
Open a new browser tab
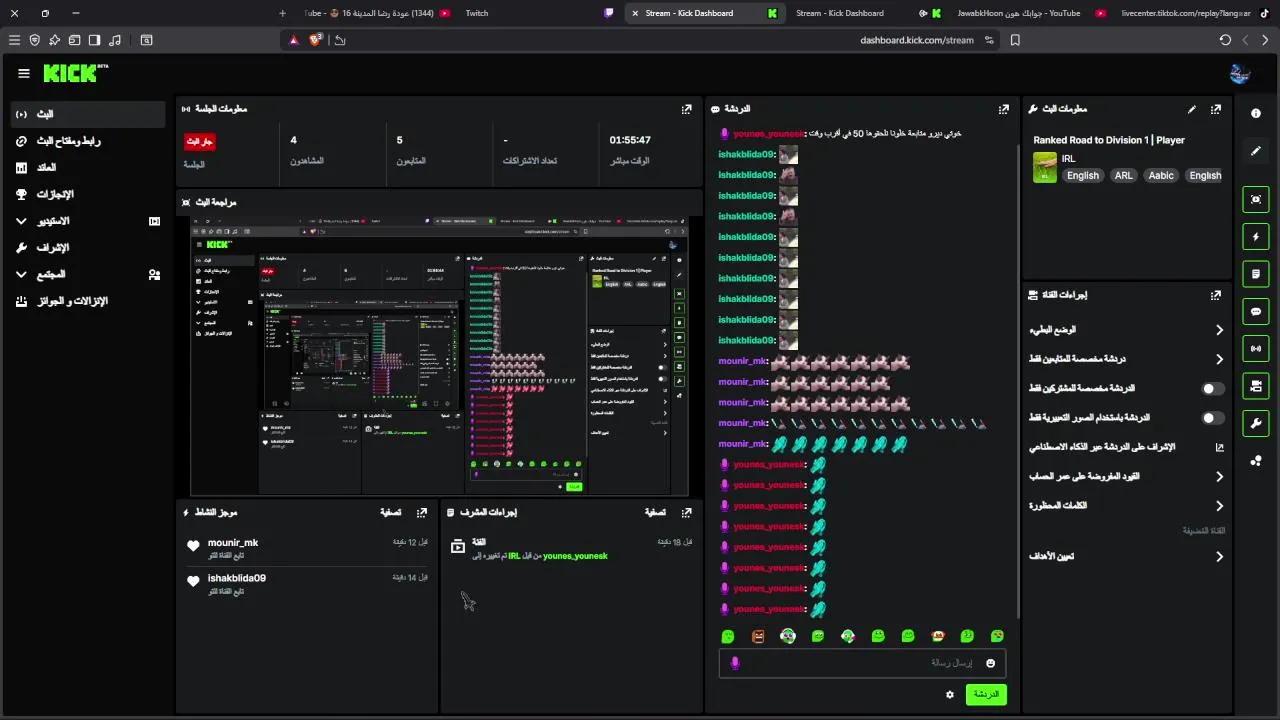coord(282,13)
